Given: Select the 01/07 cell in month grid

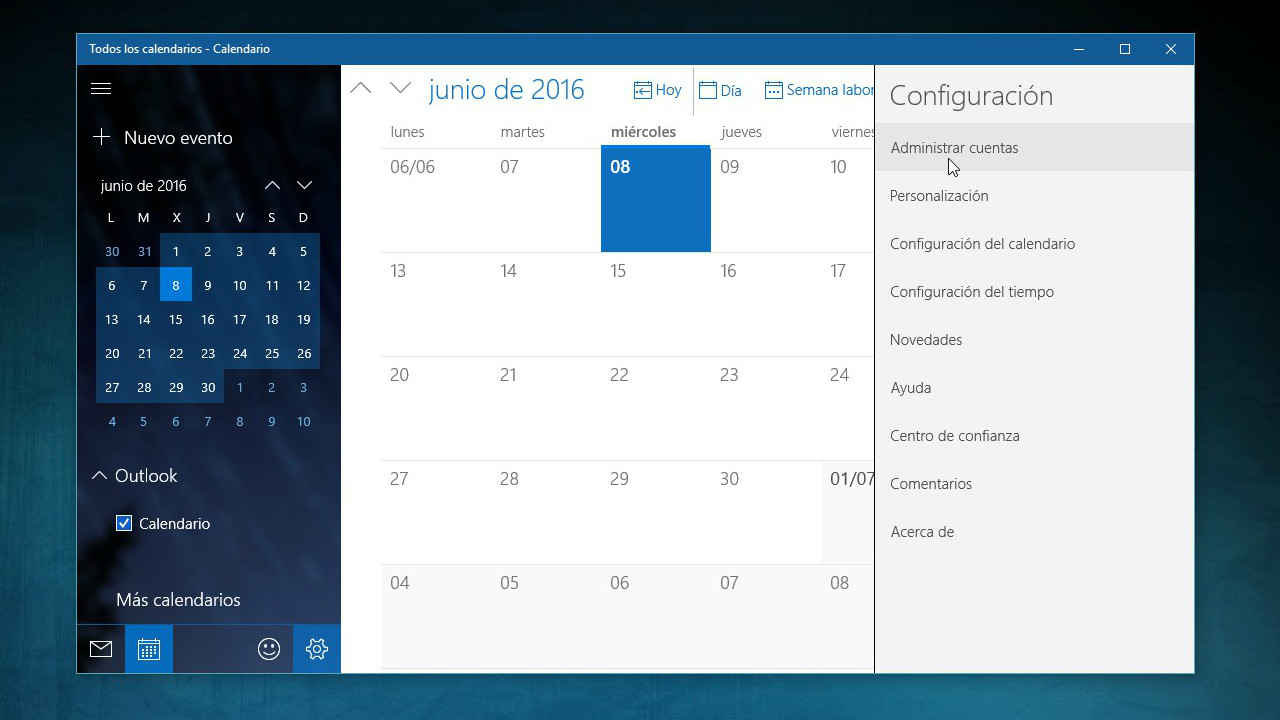Looking at the screenshot, I should pos(848,512).
